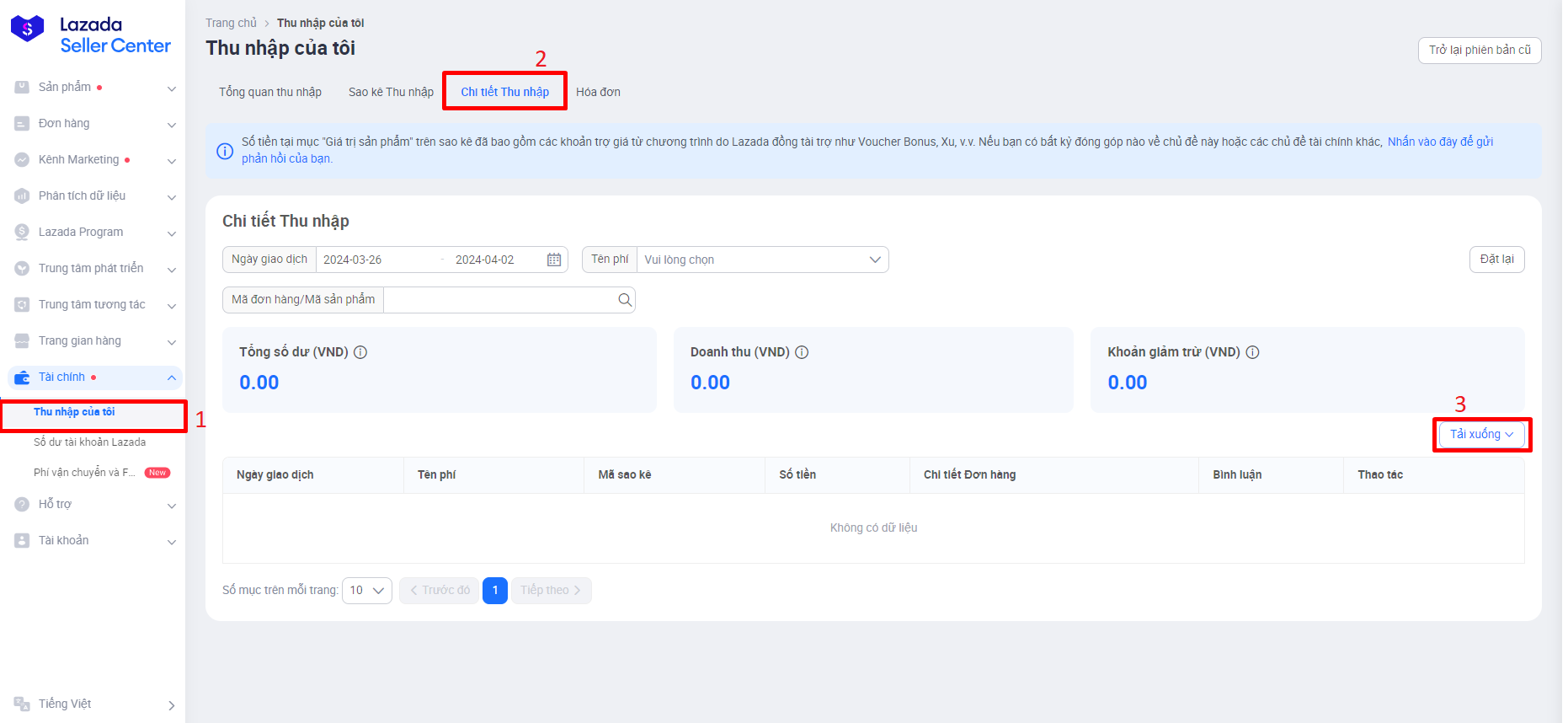Switch to Tổng quan thu nhập tab
This screenshot has width=1568, height=723.
(x=270, y=92)
